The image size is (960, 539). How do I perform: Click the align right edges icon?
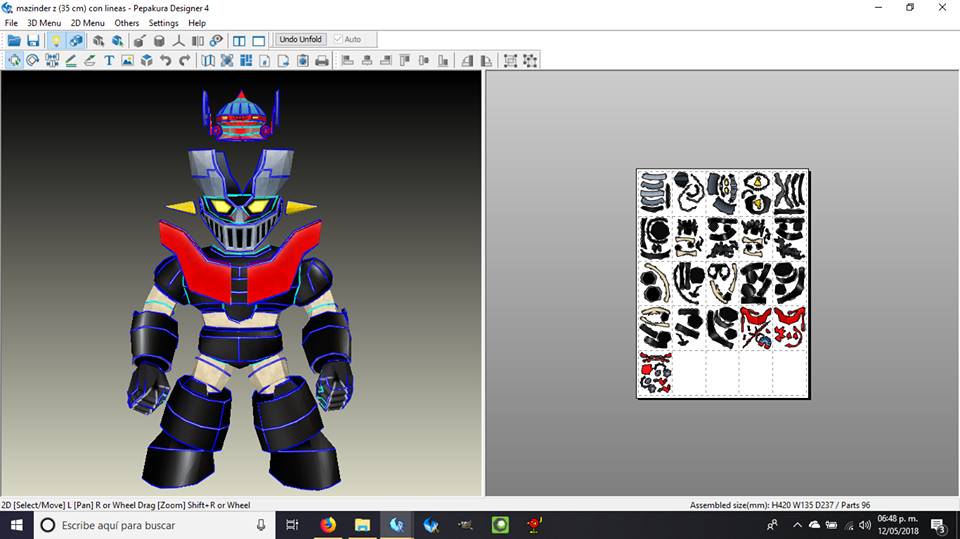[x=386, y=60]
